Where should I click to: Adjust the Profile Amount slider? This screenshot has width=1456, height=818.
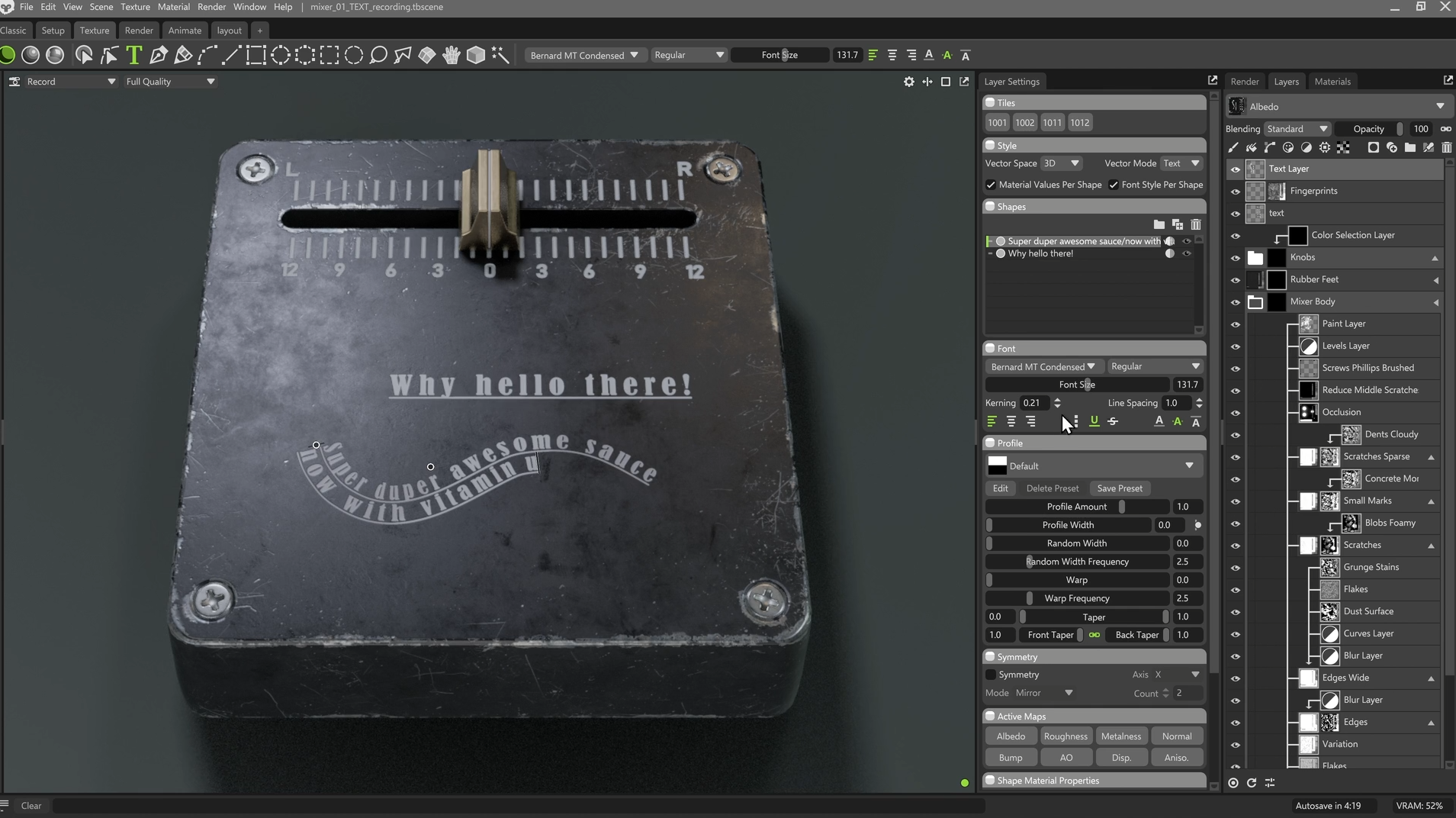click(x=1076, y=507)
